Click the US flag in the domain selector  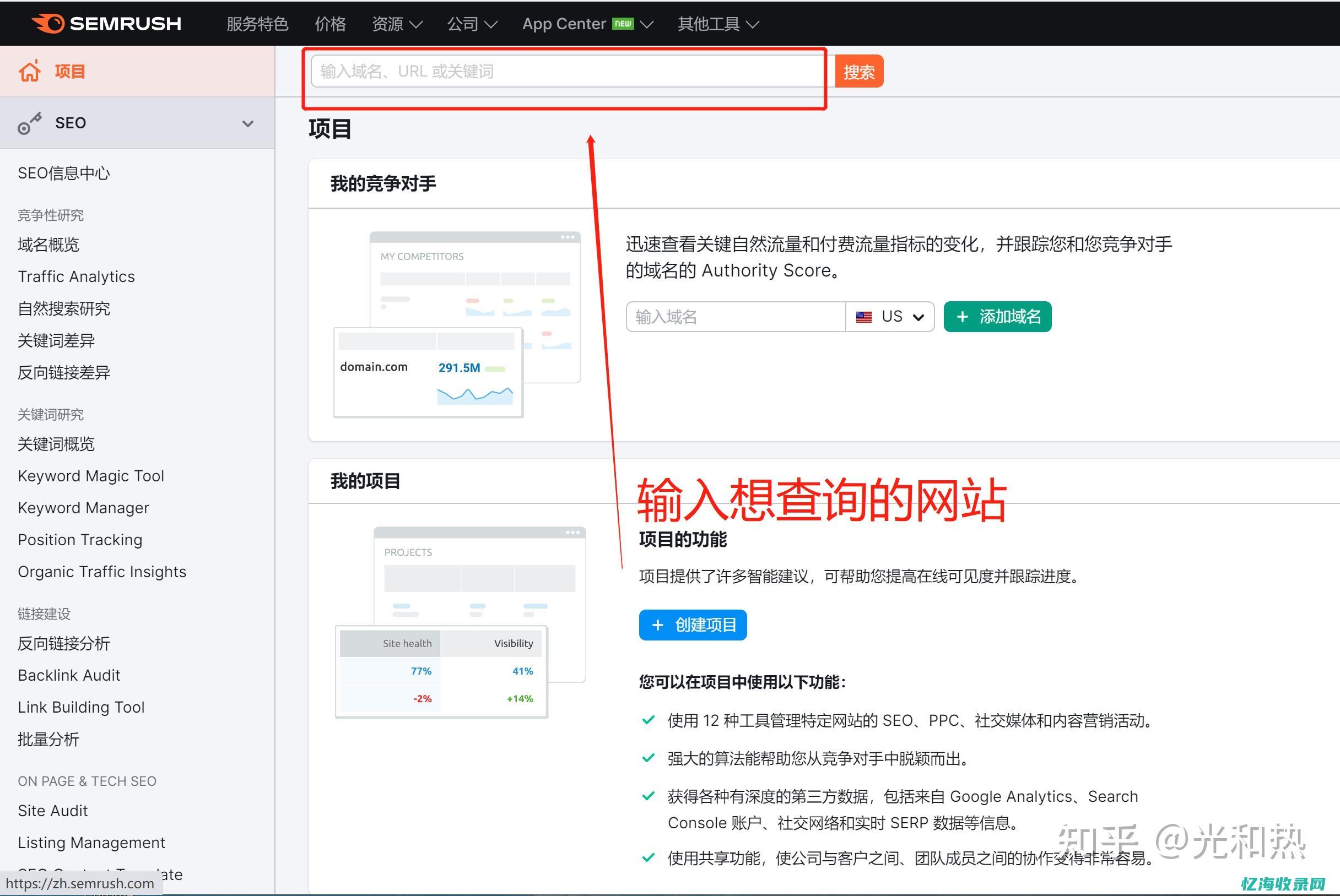[863, 316]
